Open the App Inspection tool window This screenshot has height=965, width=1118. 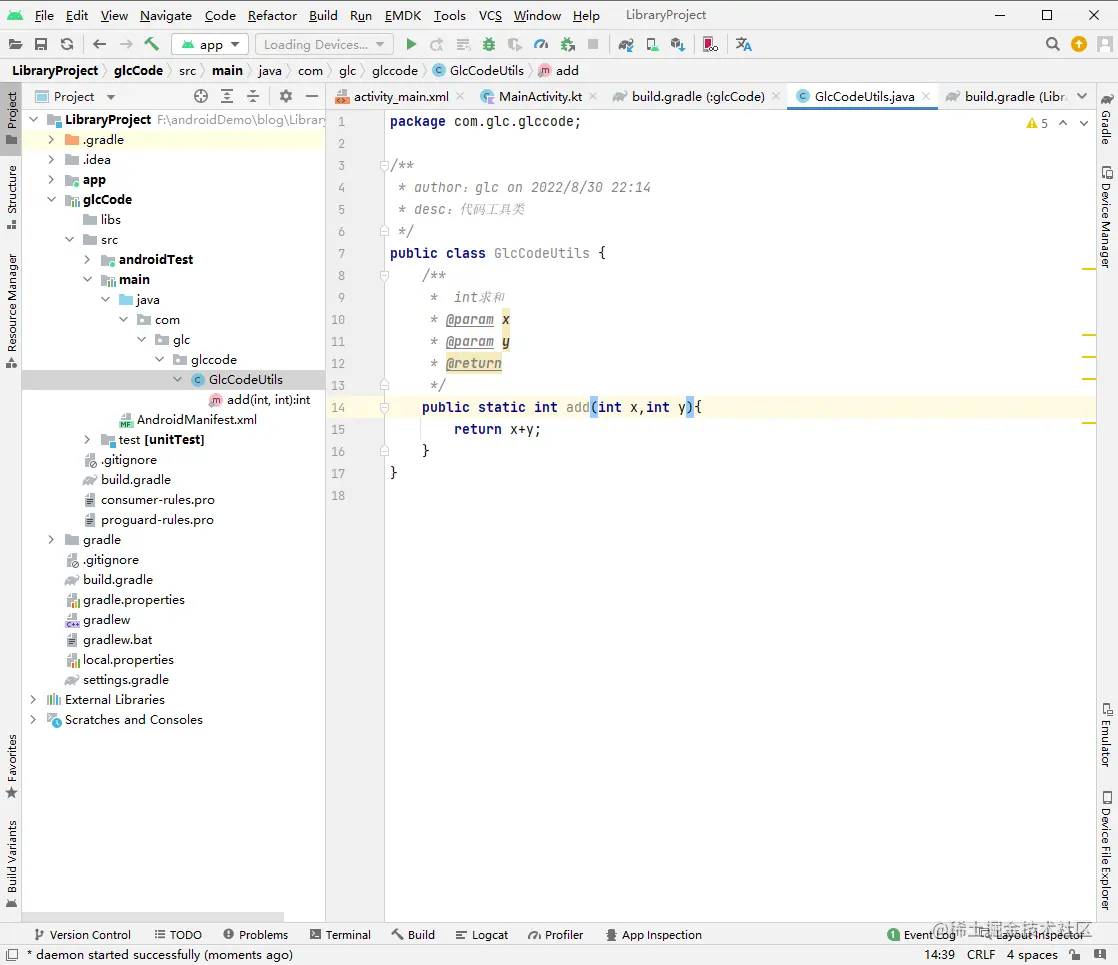coord(653,934)
